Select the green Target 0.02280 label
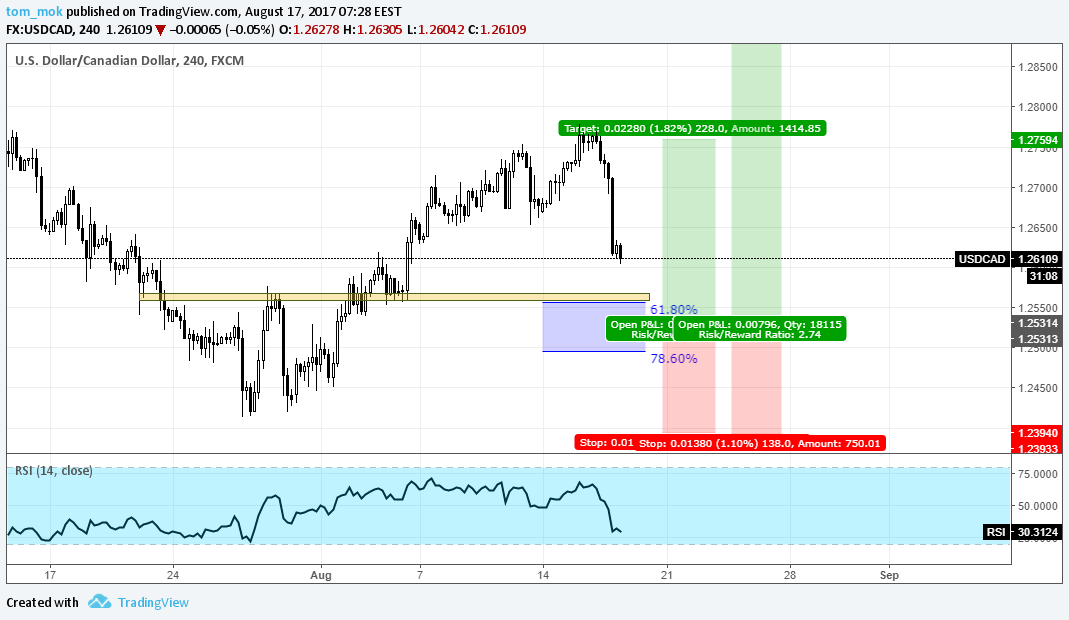The image size is (1069, 620). click(692, 128)
